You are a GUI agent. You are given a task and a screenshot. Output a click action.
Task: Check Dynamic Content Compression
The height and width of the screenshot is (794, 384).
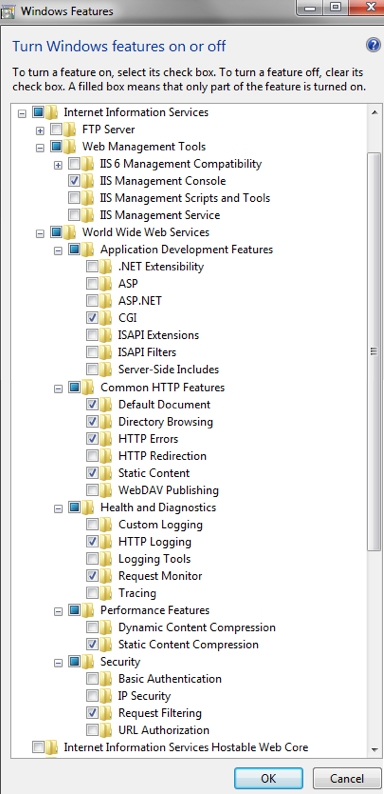93,627
